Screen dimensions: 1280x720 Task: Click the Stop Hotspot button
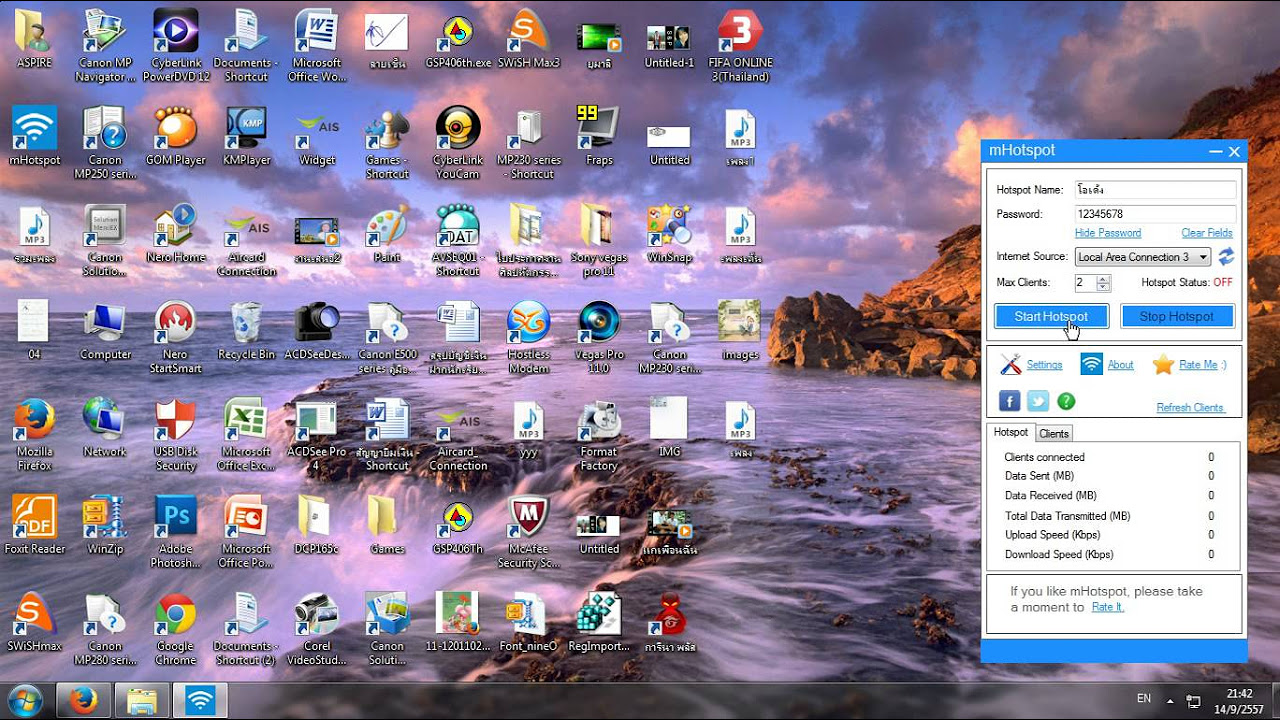1177,316
